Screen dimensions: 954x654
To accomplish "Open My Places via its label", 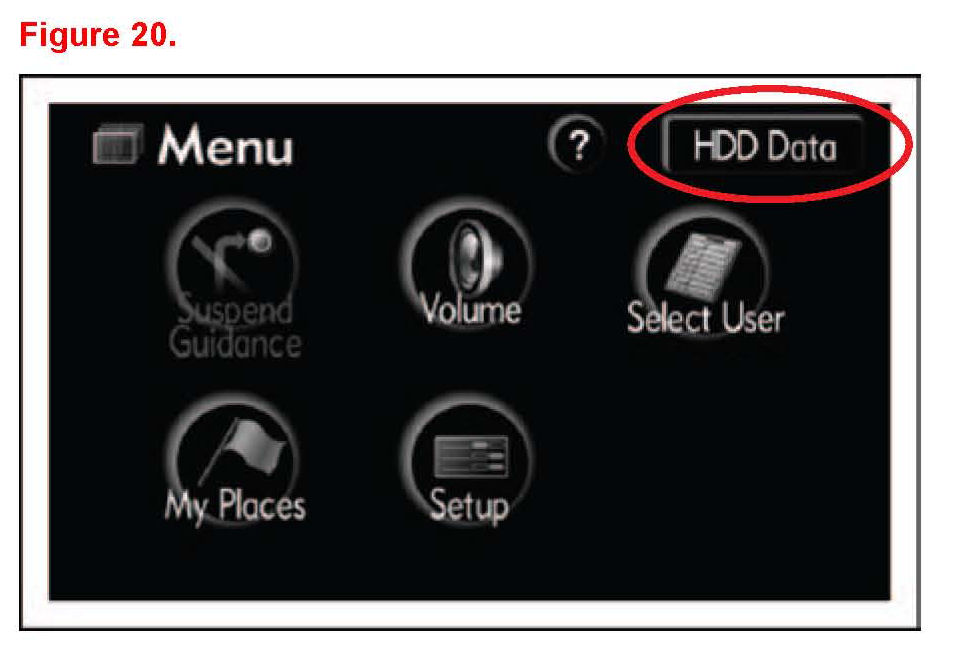I will tap(235, 506).
